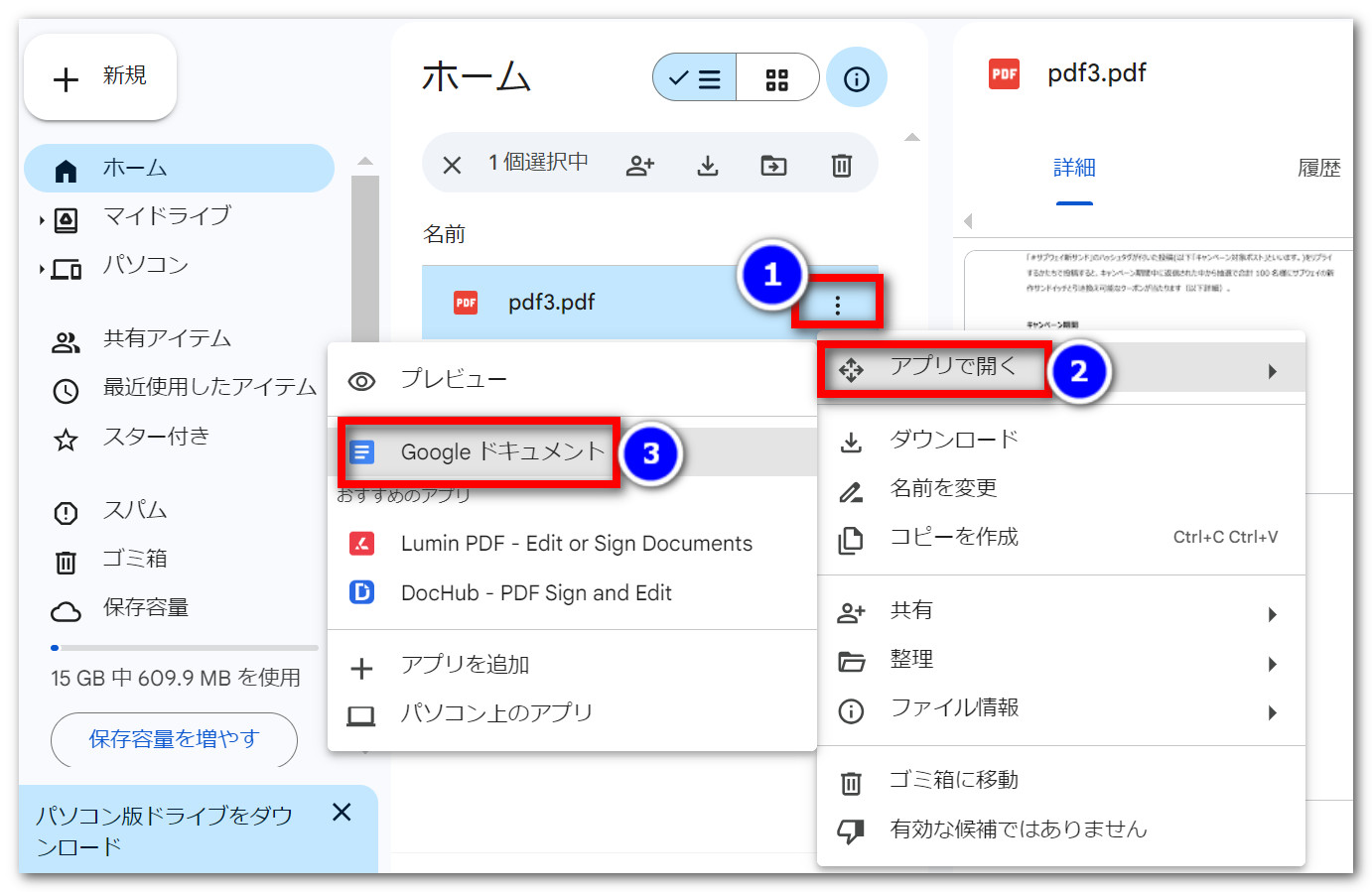Choose パソコン上のアプリ menu item

pos(572,713)
